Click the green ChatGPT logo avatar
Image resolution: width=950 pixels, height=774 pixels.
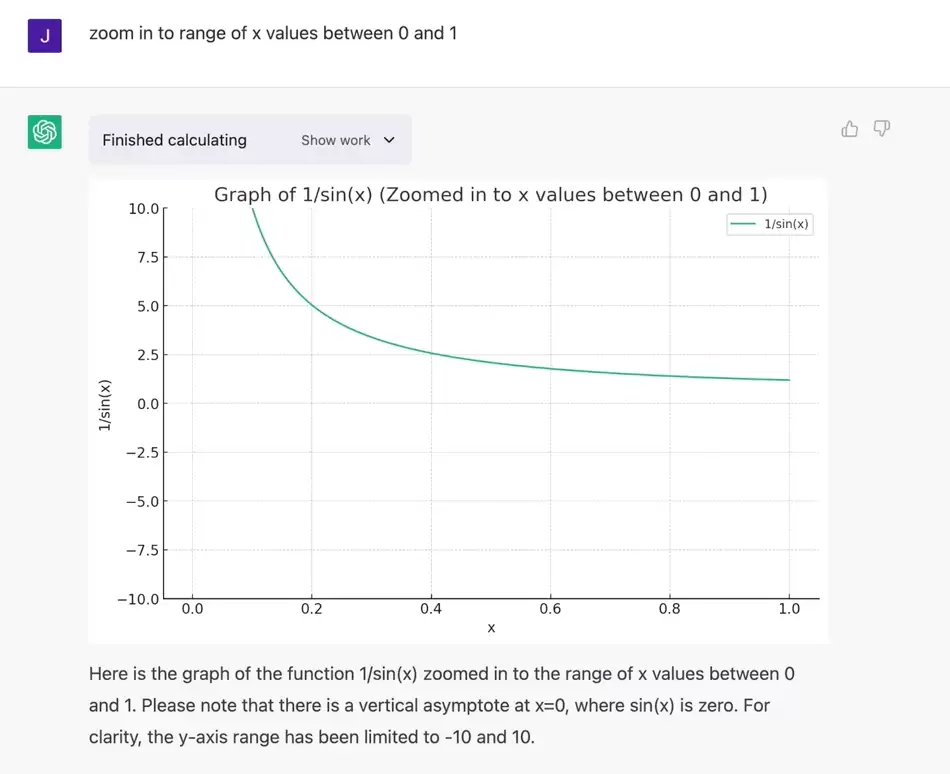(44, 131)
